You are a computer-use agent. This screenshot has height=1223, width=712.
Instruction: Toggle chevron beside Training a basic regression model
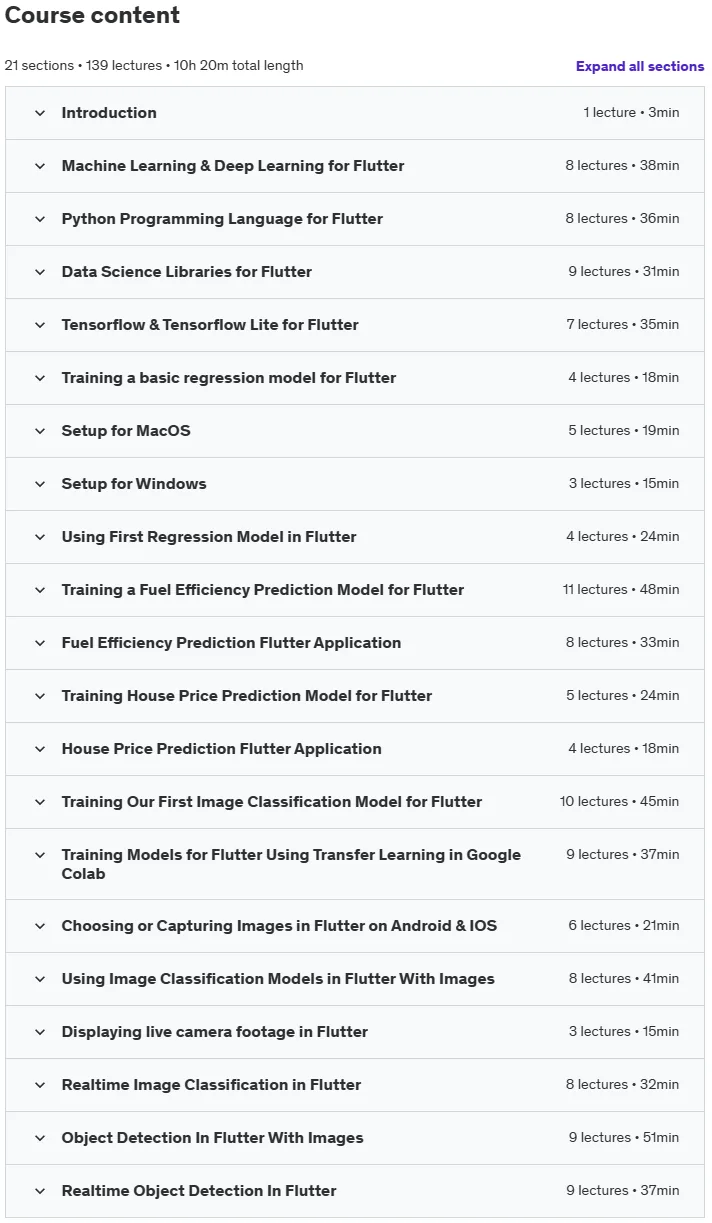click(40, 378)
